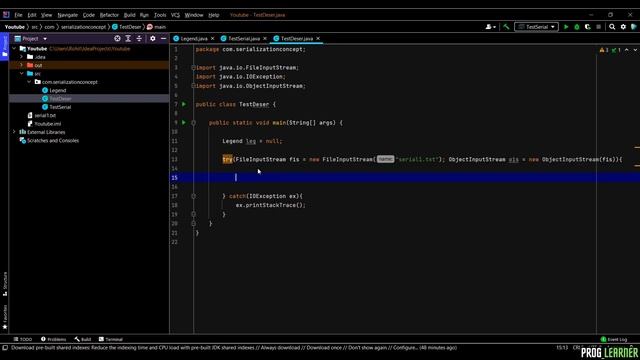640x360 pixels.
Task: Run with Coverage from the toolbar
Action: pyautogui.click(x=588, y=27)
